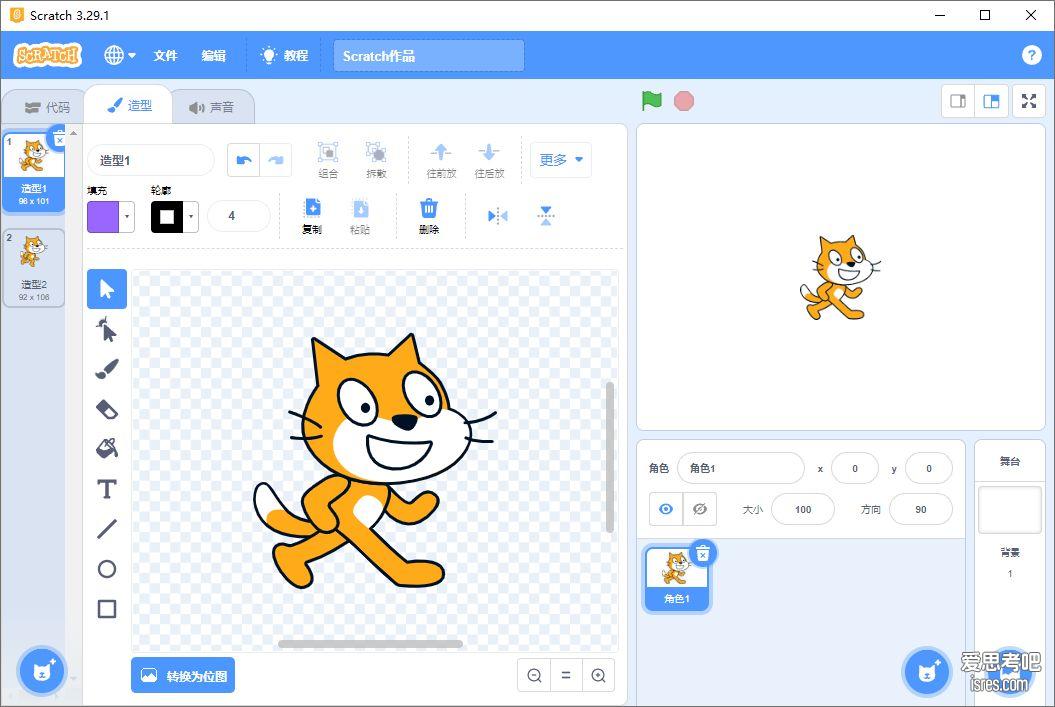The image size is (1055, 707).
Task: Click the Scratch logo
Action: coord(47,55)
